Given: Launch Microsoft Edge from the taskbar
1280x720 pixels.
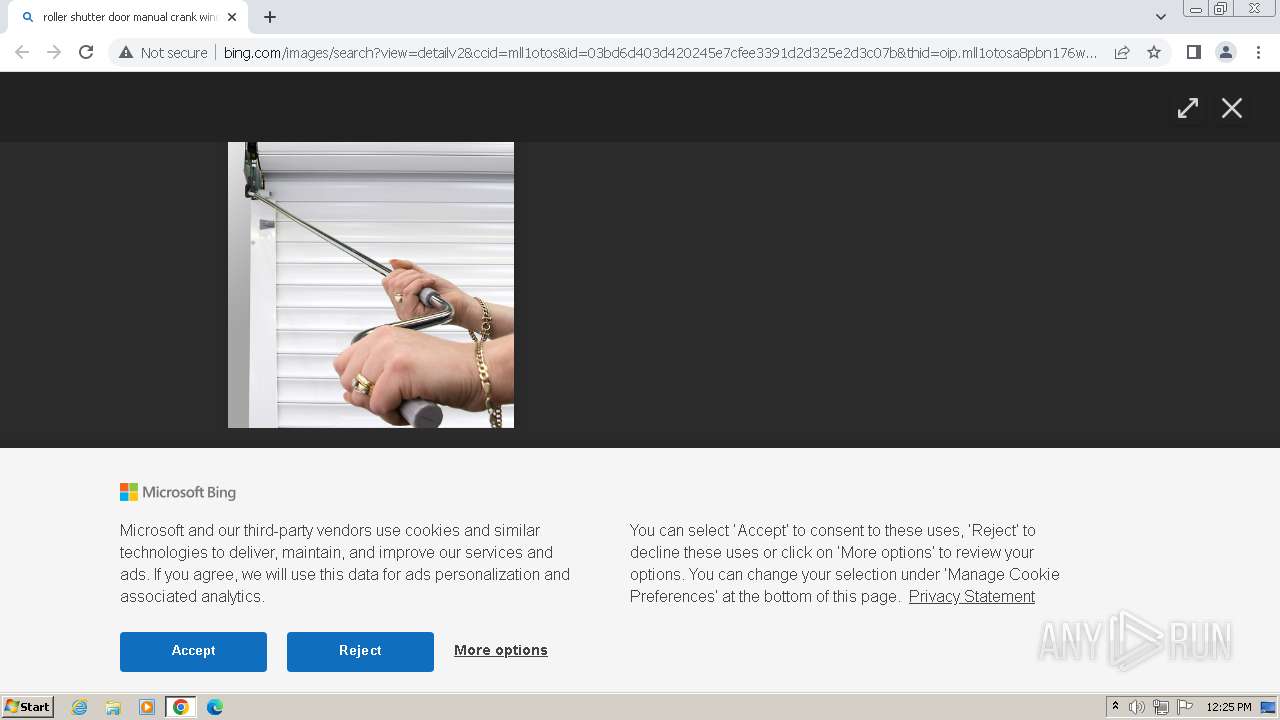Looking at the screenshot, I should pyautogui.click(x=215, y=707).
